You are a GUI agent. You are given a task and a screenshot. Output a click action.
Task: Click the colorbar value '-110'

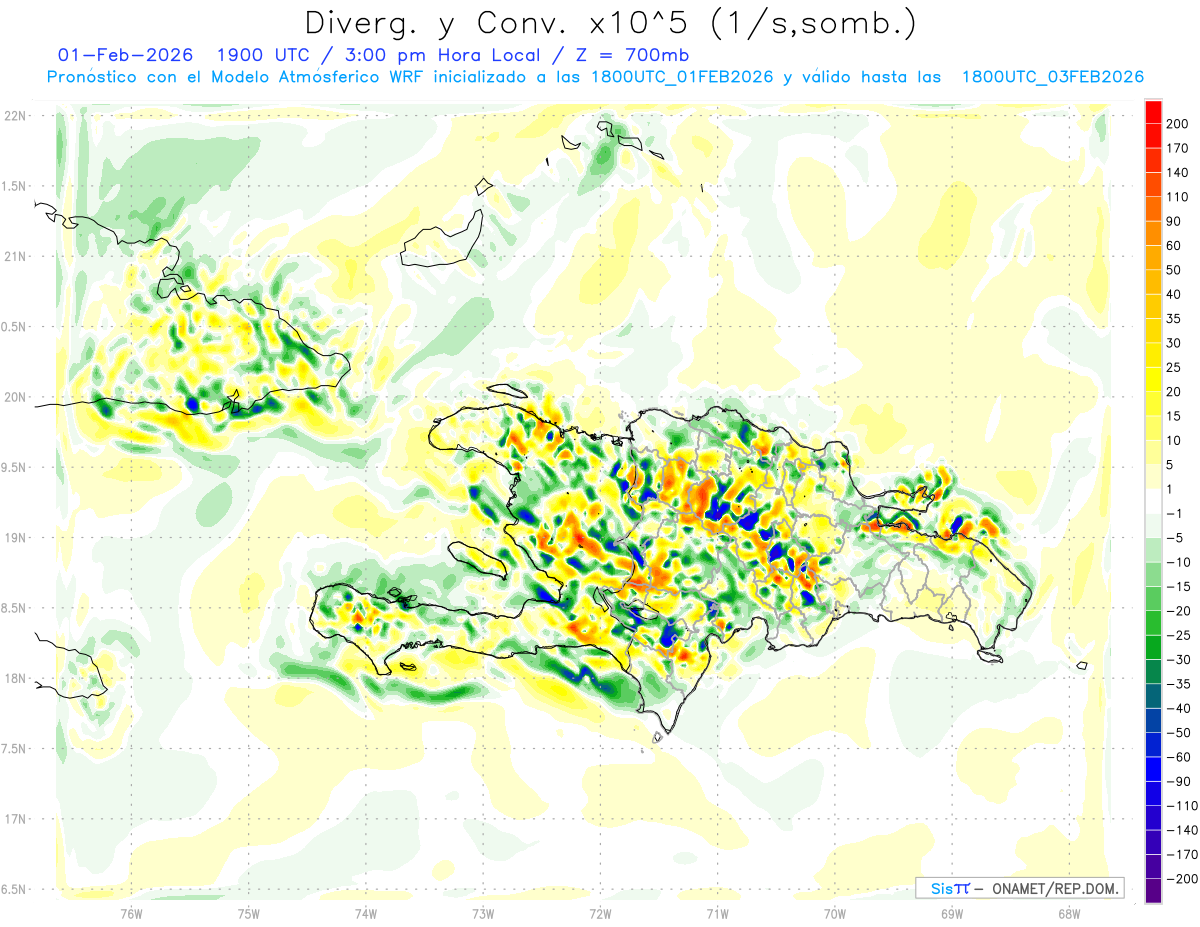pos(1183,806)
